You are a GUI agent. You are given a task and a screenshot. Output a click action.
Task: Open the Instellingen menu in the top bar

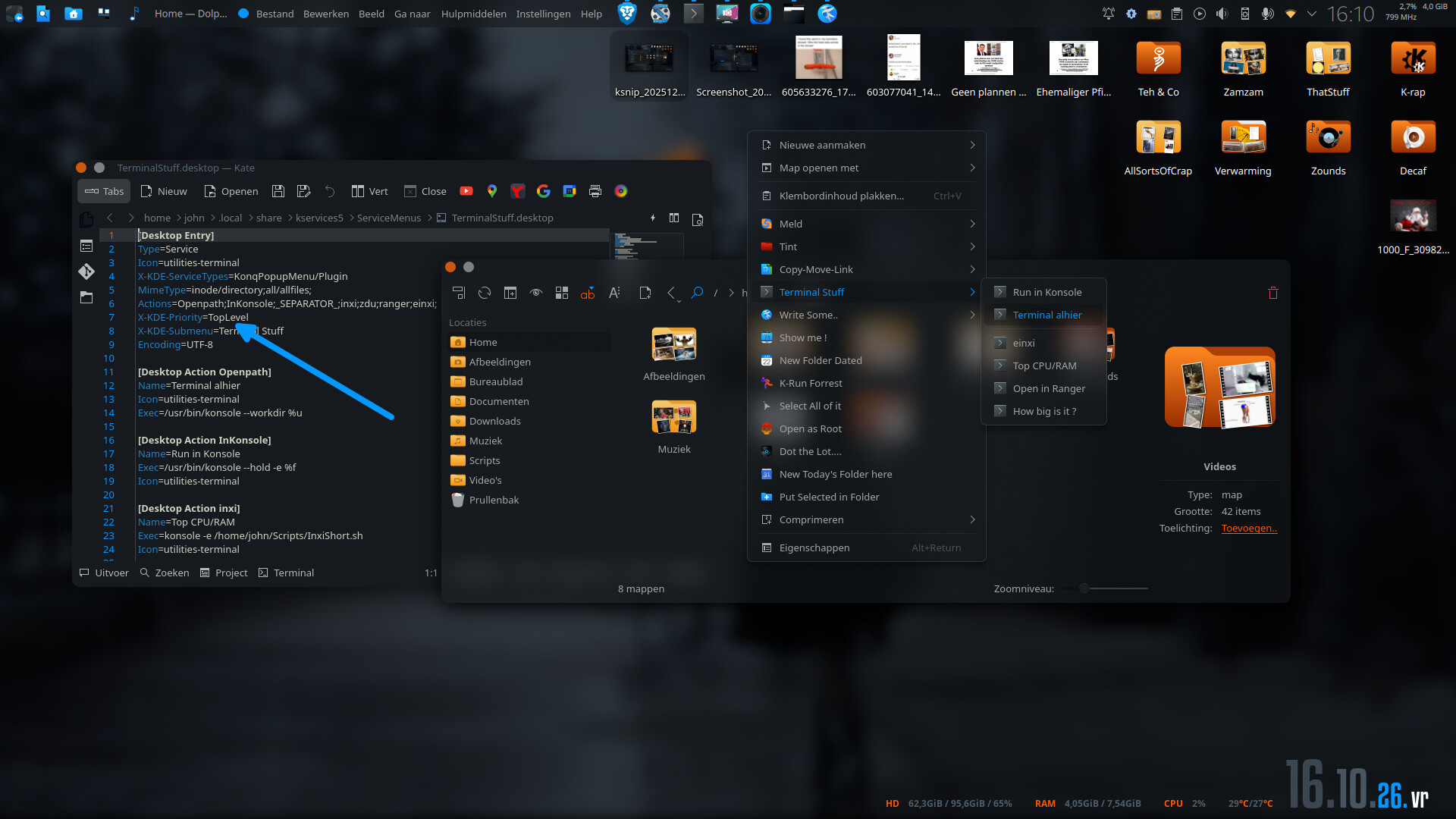[x=543, y=14]
